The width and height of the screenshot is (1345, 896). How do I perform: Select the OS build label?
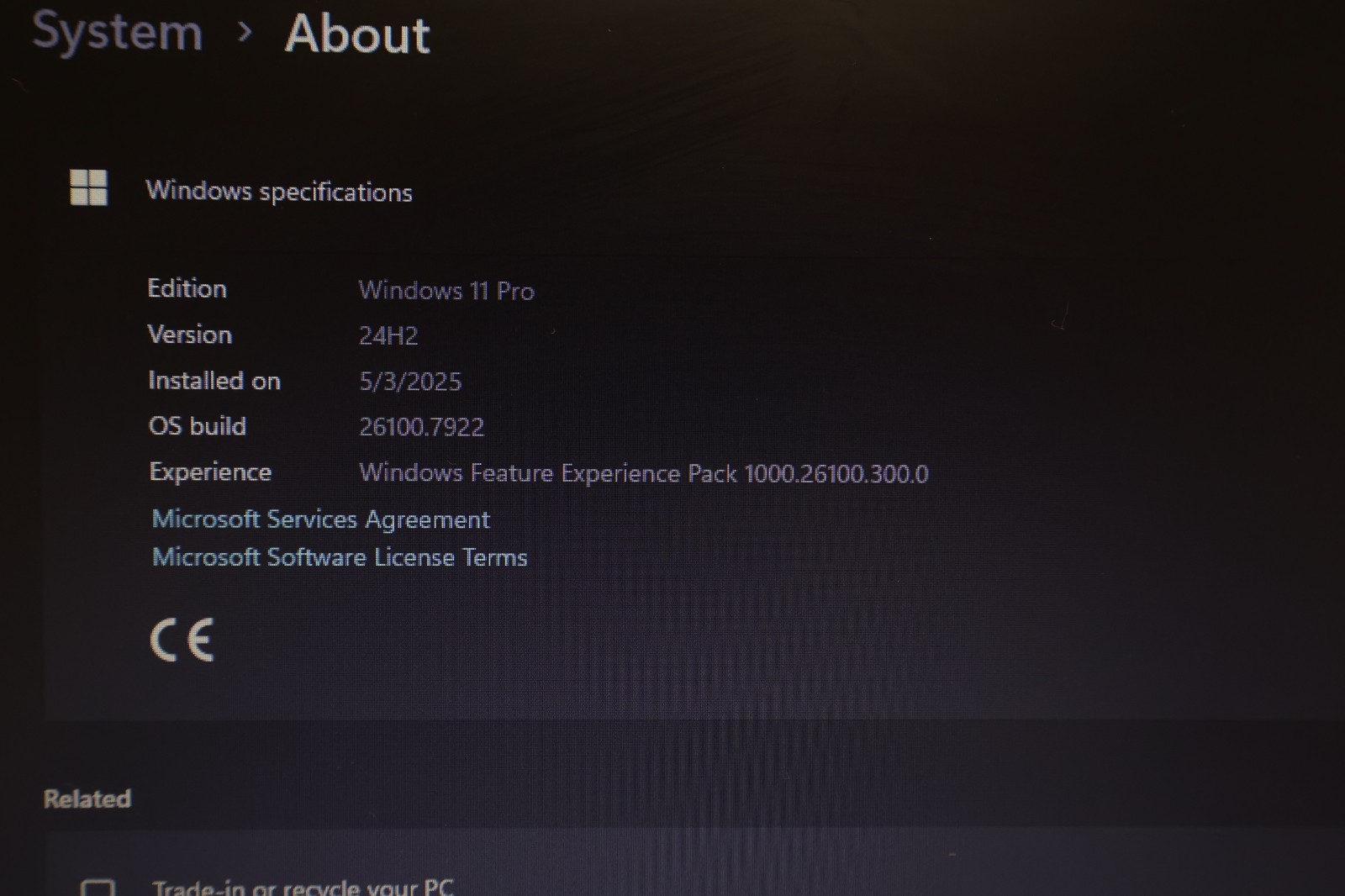(198, 426)
